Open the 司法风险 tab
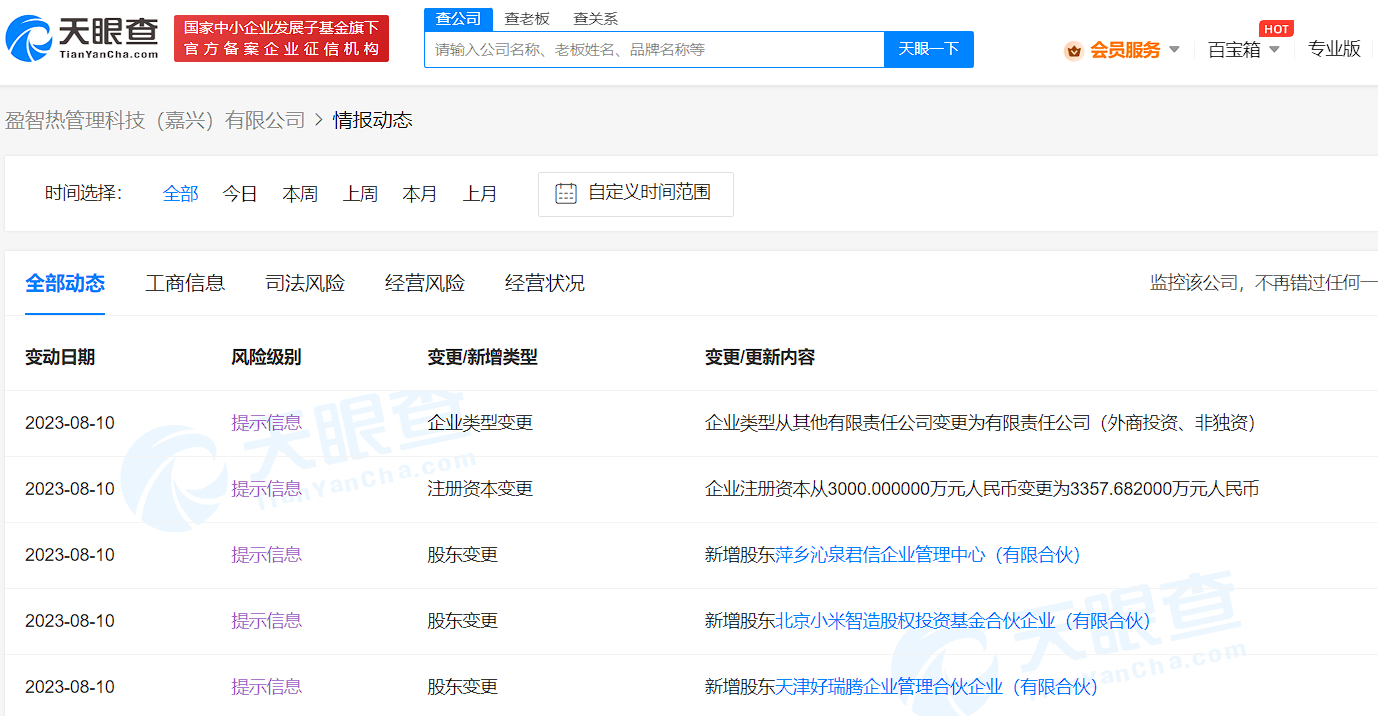Image resolution: width=1378 pixels, height=716 pixels. click(305, 283)
